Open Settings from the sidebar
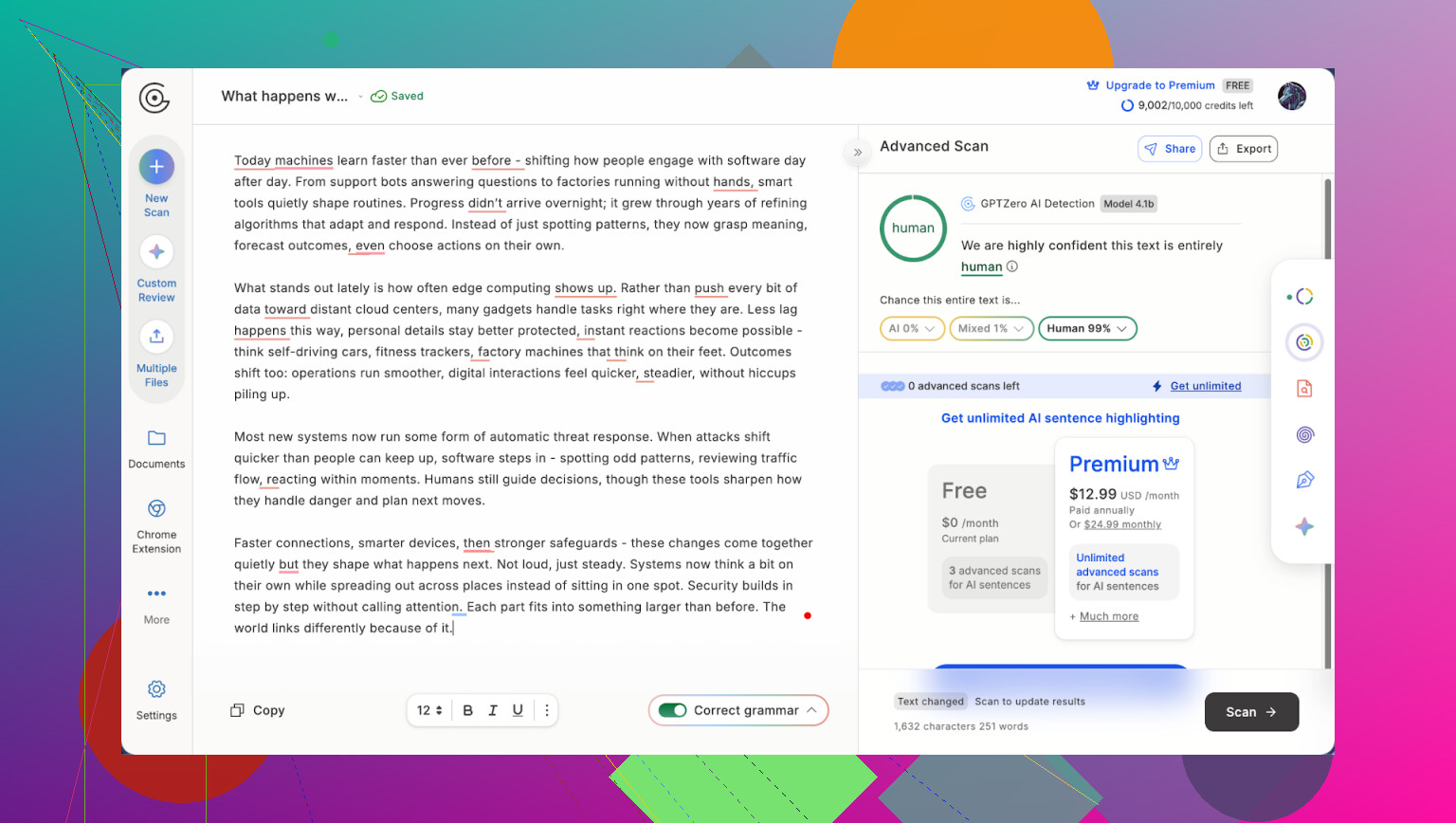Screen dimensions: 1456x823 coord(156,689)
